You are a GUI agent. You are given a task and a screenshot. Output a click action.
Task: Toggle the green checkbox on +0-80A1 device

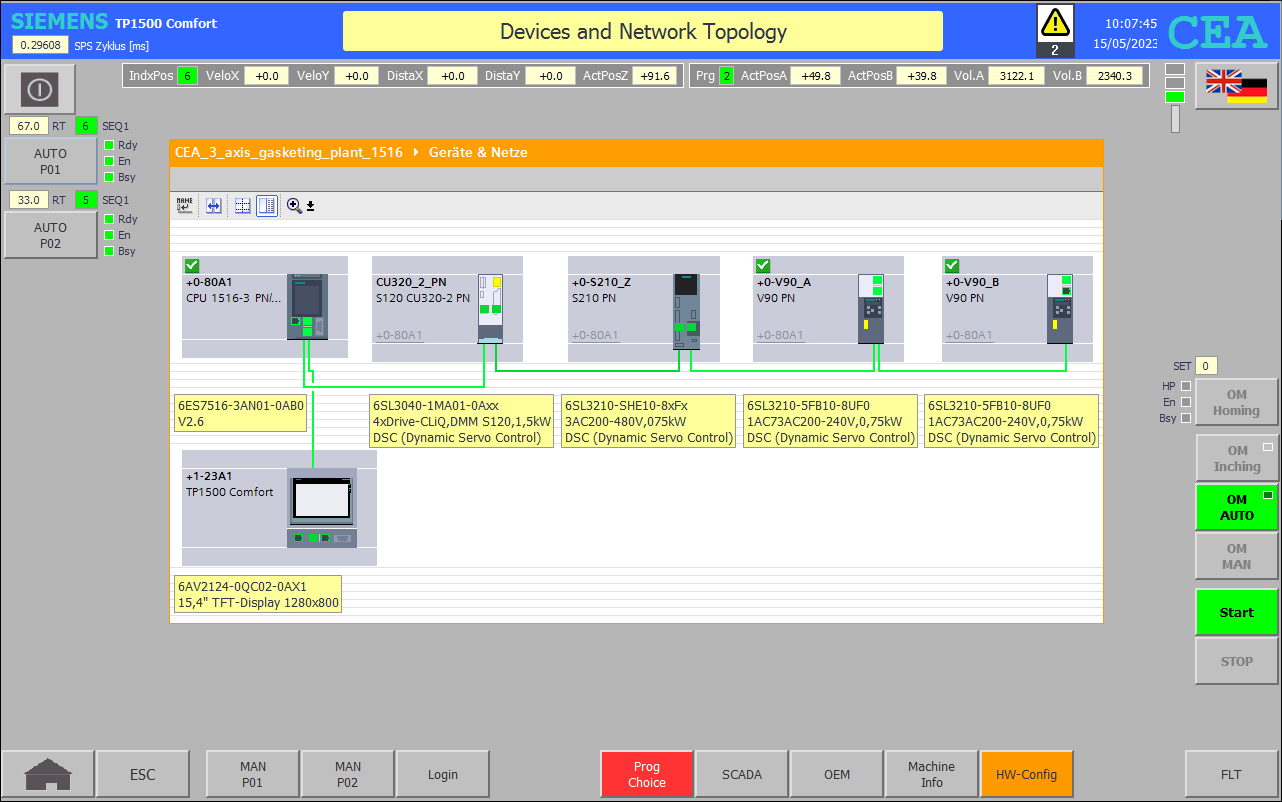(x=192, y=265)
